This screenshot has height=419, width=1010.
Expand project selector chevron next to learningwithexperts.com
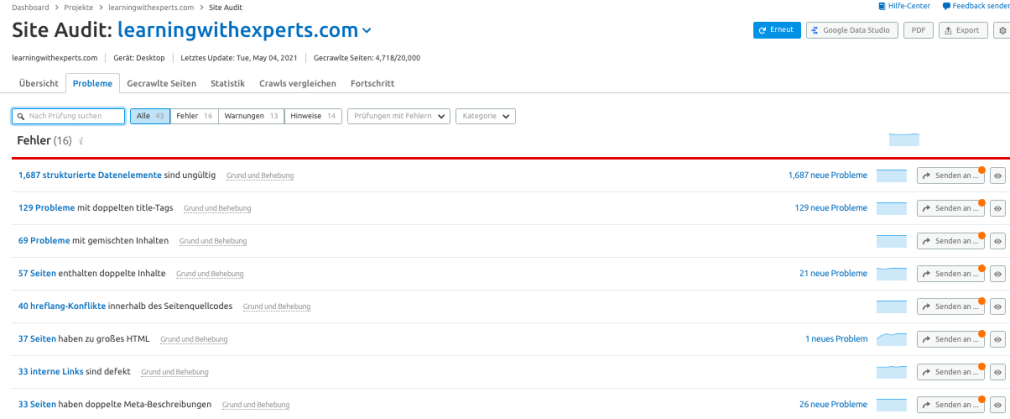click(367, 30)
